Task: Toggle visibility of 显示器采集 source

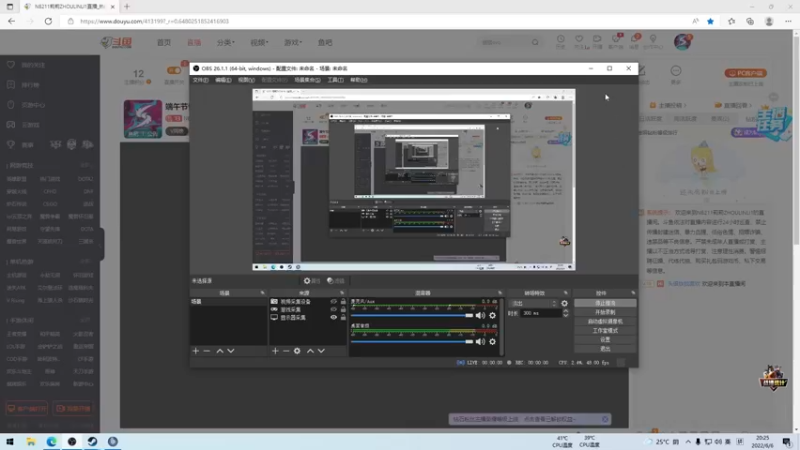Action: tap(334, 317)
